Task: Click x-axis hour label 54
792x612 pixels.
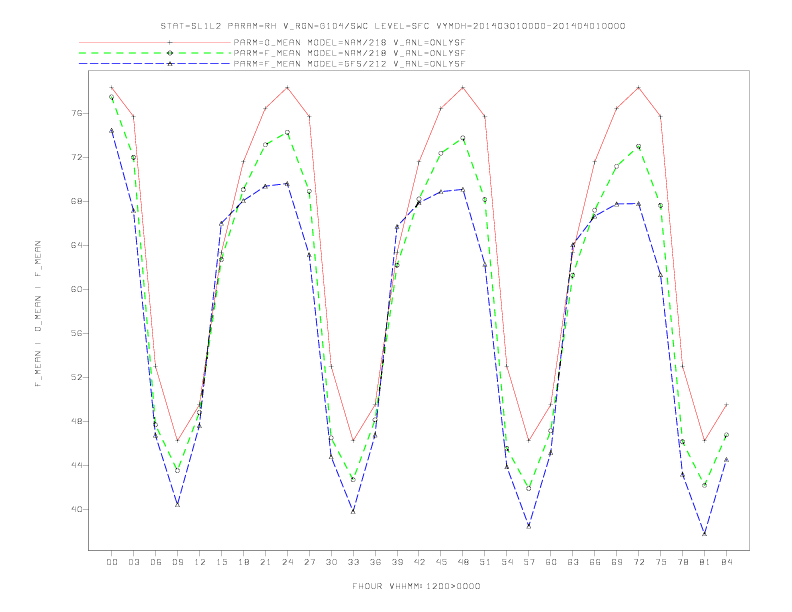Action: (507, 562)
